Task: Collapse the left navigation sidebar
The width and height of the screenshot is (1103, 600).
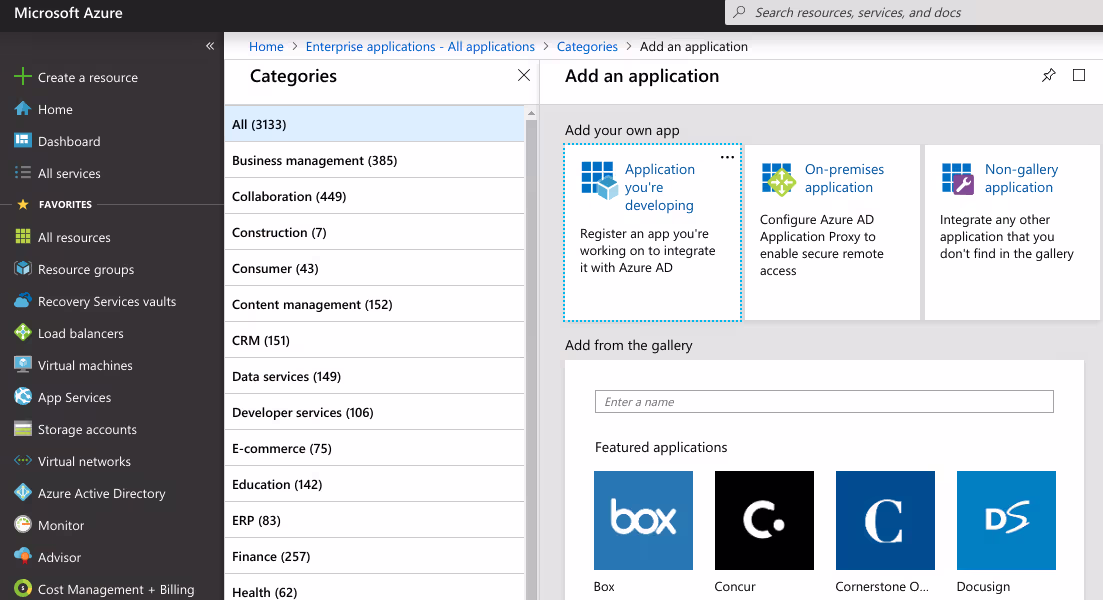Action: tap(210, 46)
